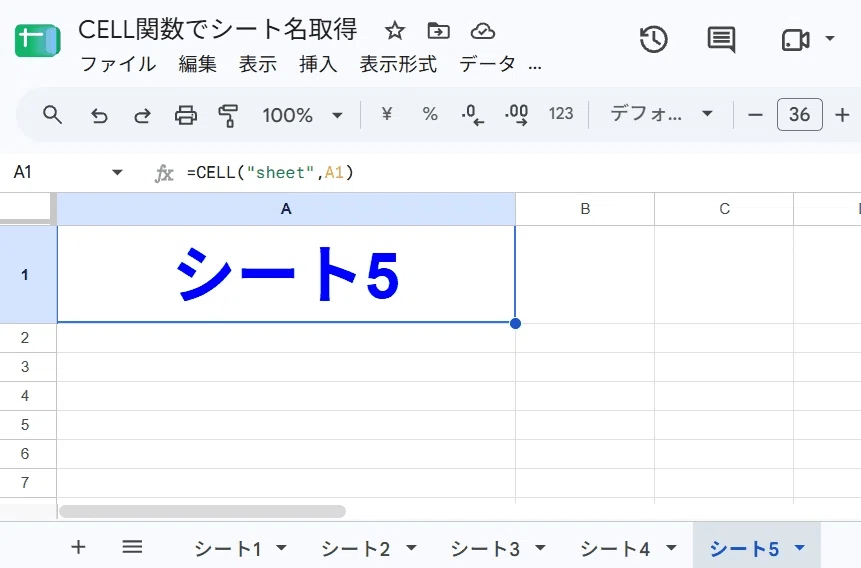
Task: Increase font size with plus
Action: (842, 115)
